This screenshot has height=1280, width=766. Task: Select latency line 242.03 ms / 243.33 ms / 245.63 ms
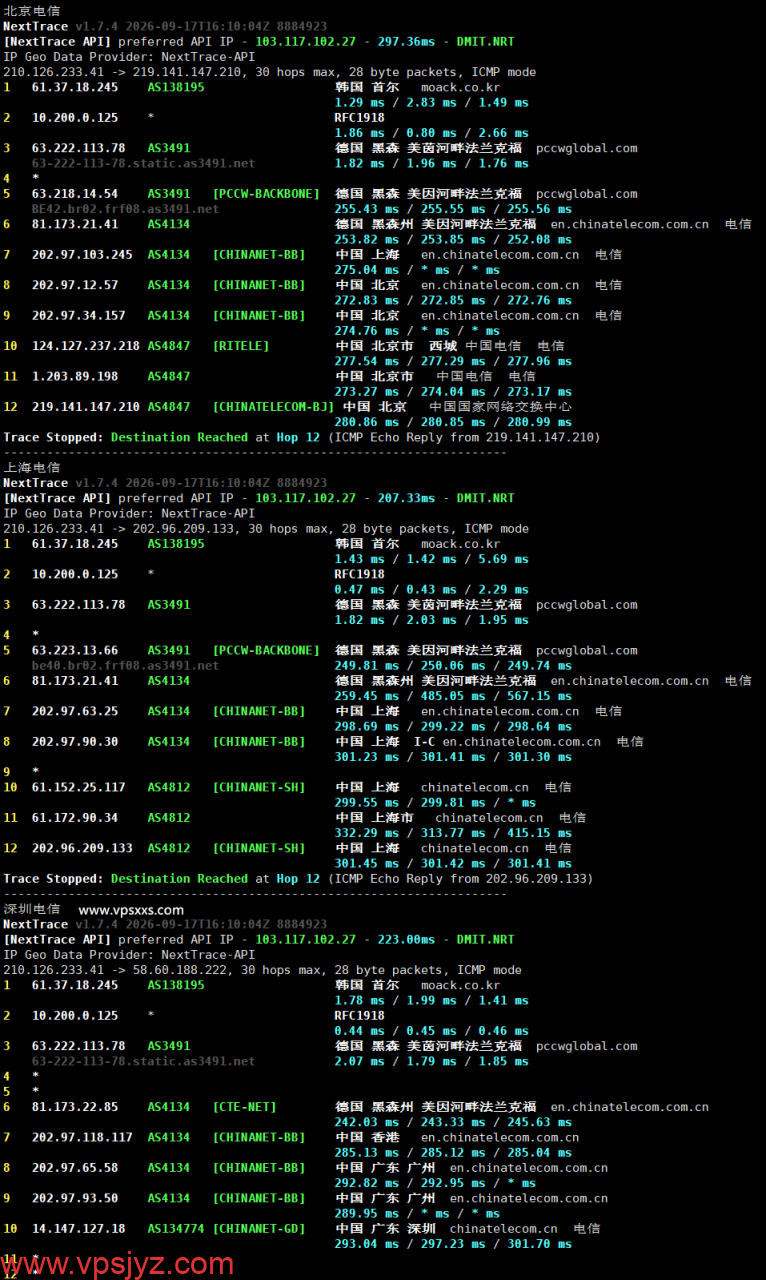tap(453, 1122)
